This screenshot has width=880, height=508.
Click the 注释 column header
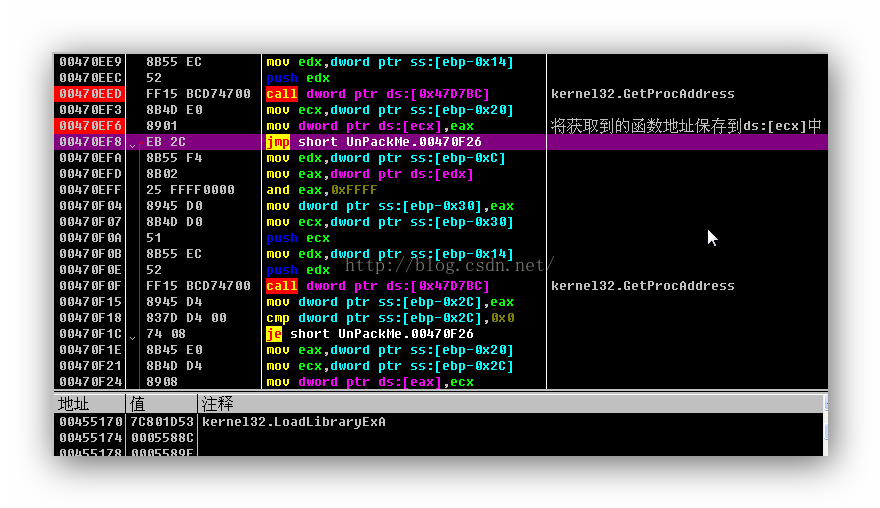511,404
